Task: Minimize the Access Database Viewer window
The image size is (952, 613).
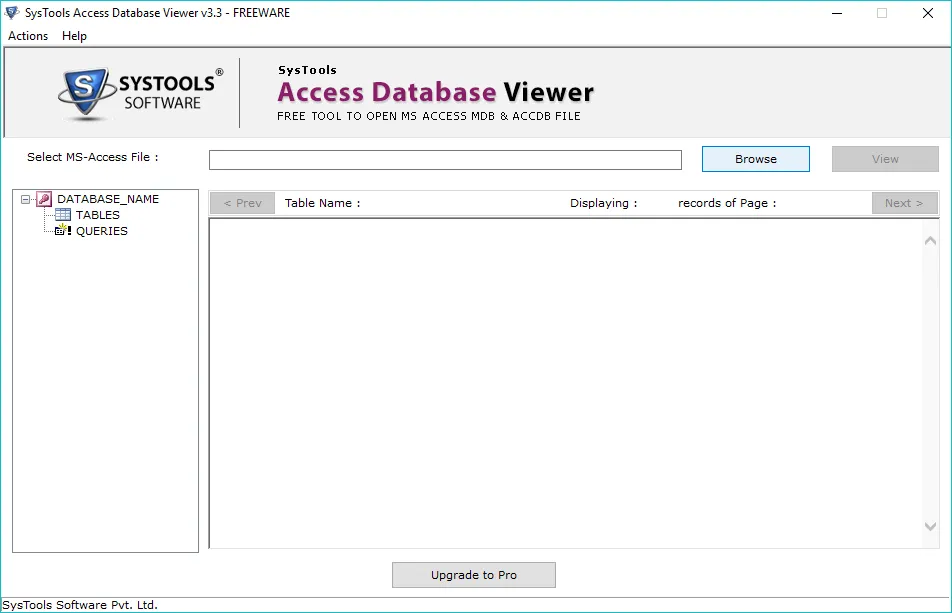Action: (837, 13)
